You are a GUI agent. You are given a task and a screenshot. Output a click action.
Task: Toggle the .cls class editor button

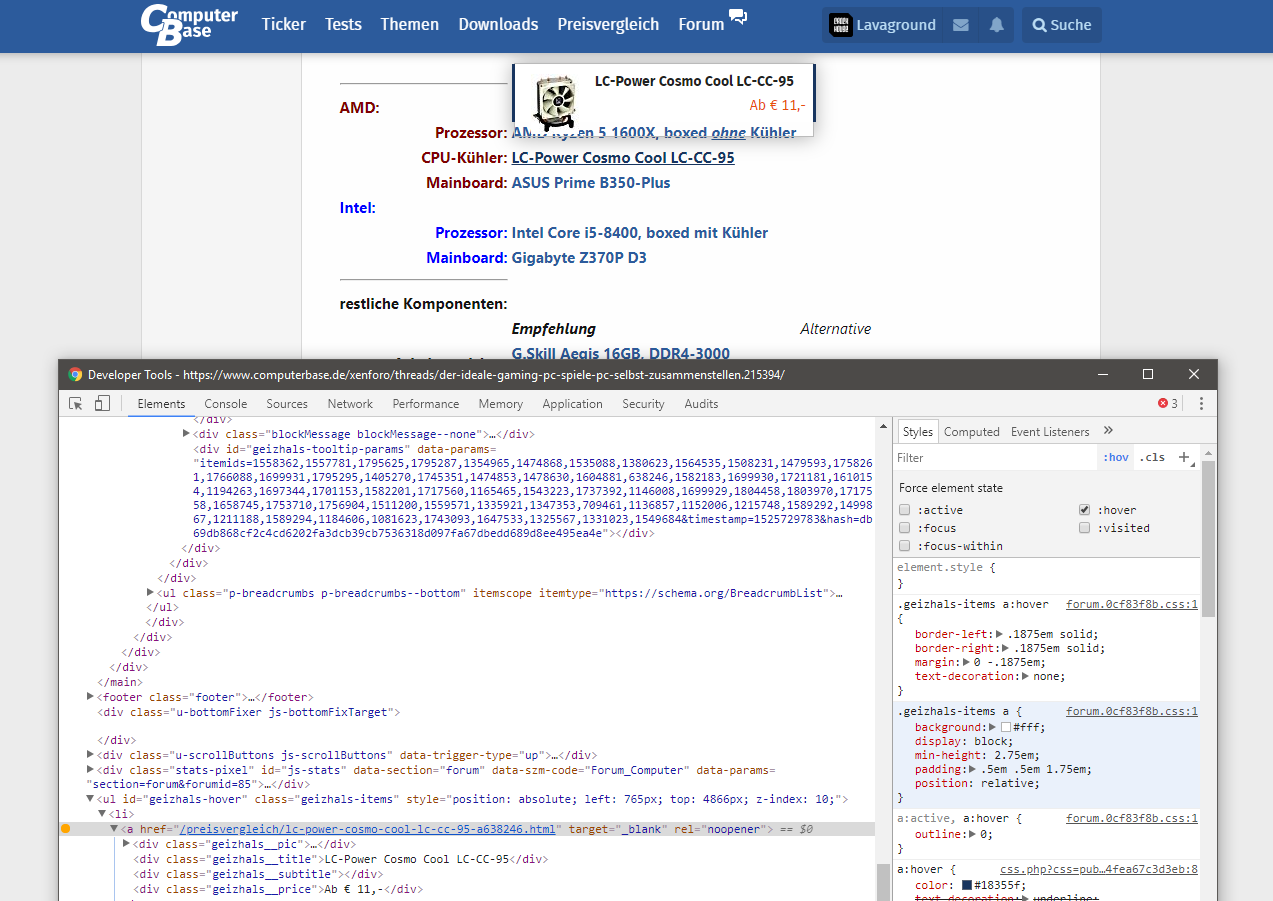tap(1153, 457)
